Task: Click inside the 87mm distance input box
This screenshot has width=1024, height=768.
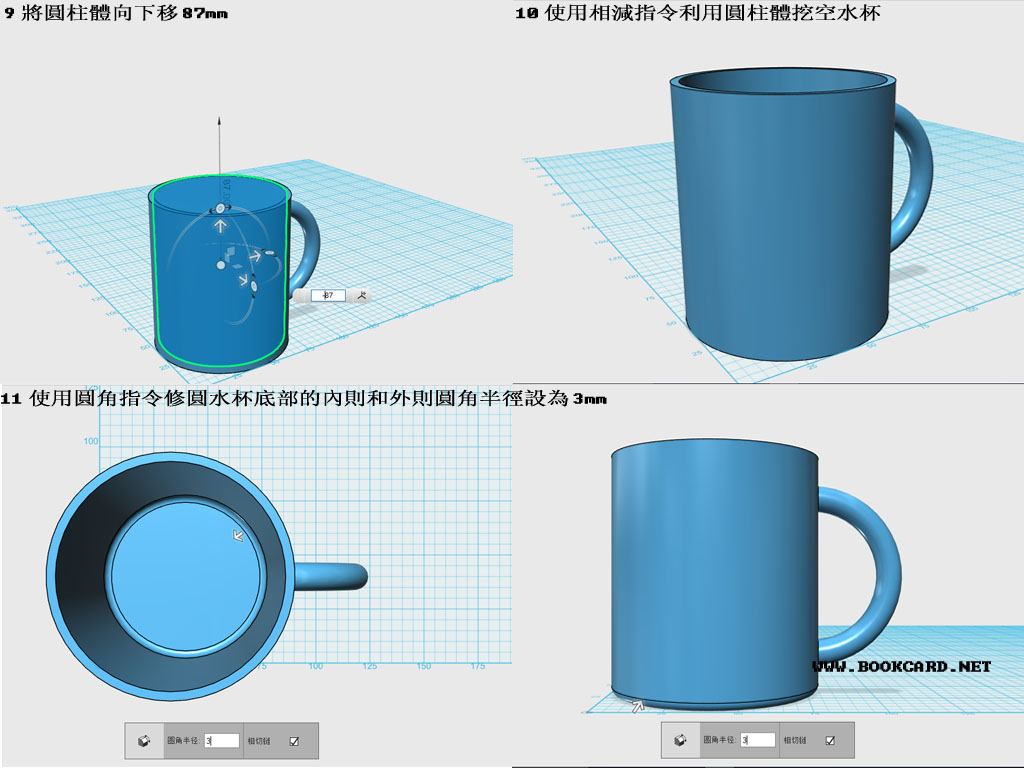Action: tap(329, 295)
